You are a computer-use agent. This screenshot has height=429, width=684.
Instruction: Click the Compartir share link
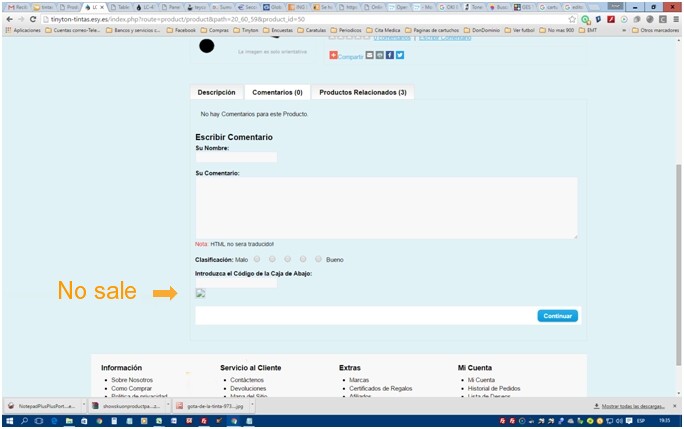click(x=350, y=57)
